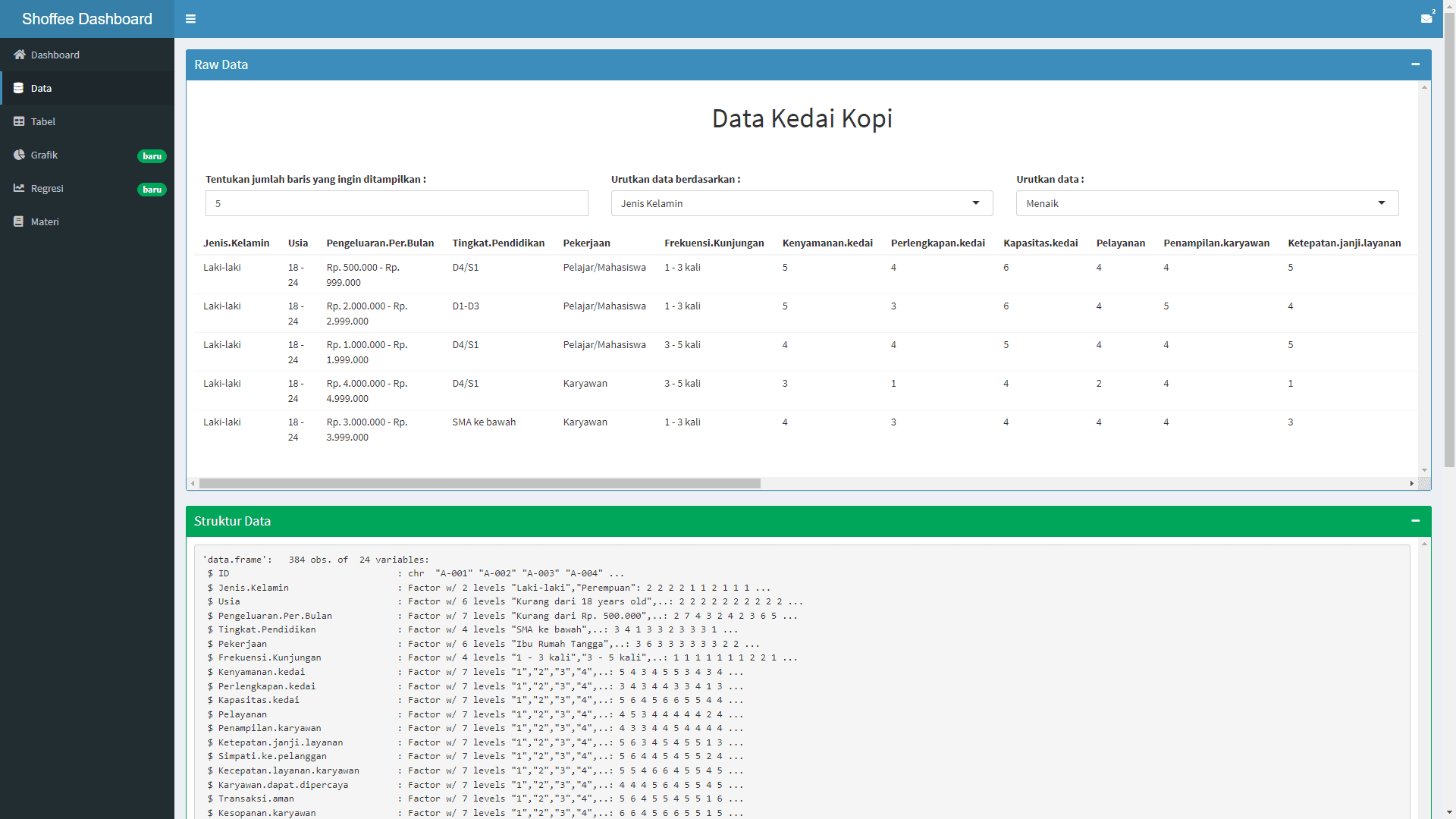Click the Dashboard home icon
The height and width of the screenshot is (819, 1456).
19,55
